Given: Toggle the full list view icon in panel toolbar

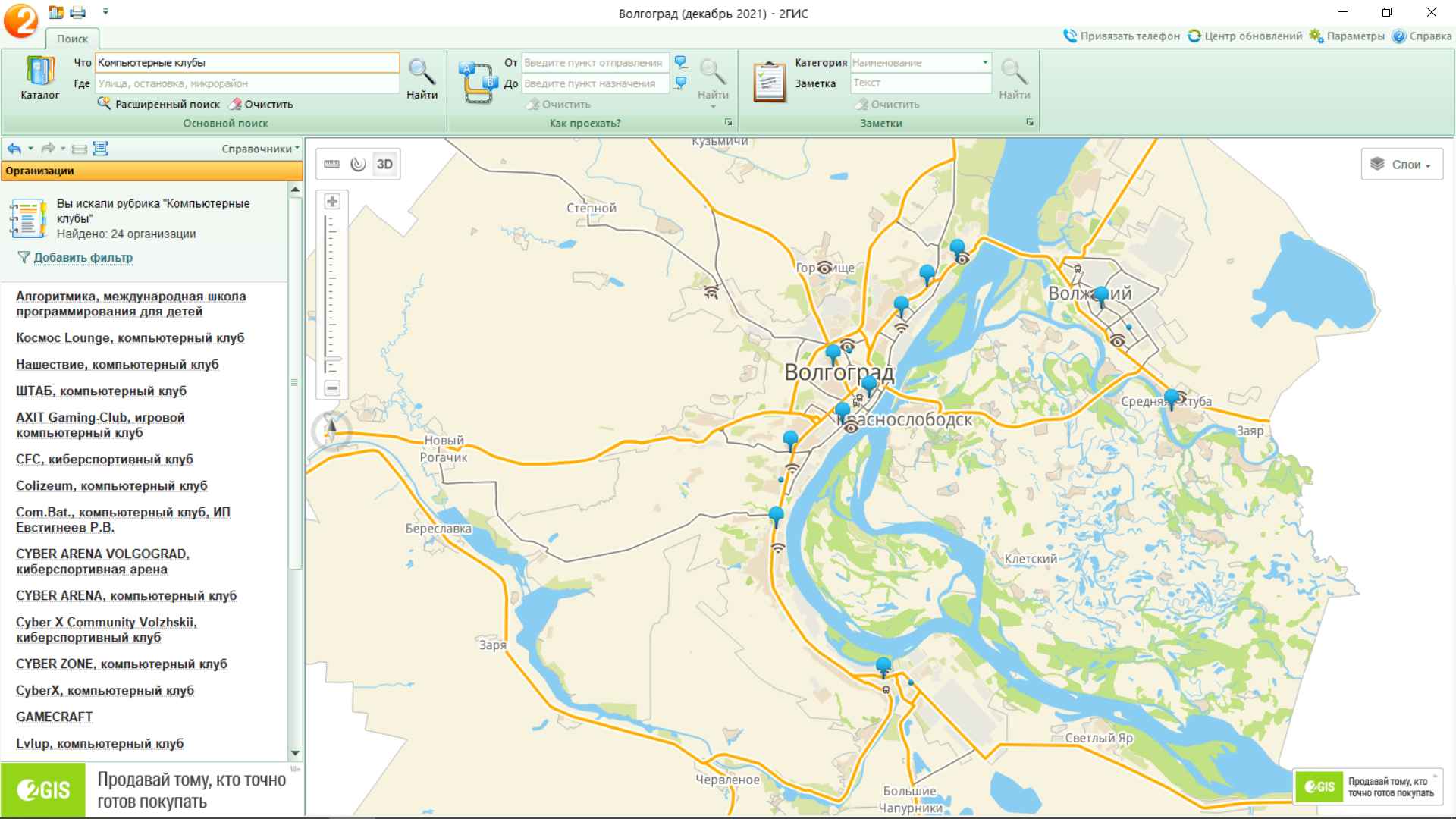Looking at the screenshot, I should 100,149.
